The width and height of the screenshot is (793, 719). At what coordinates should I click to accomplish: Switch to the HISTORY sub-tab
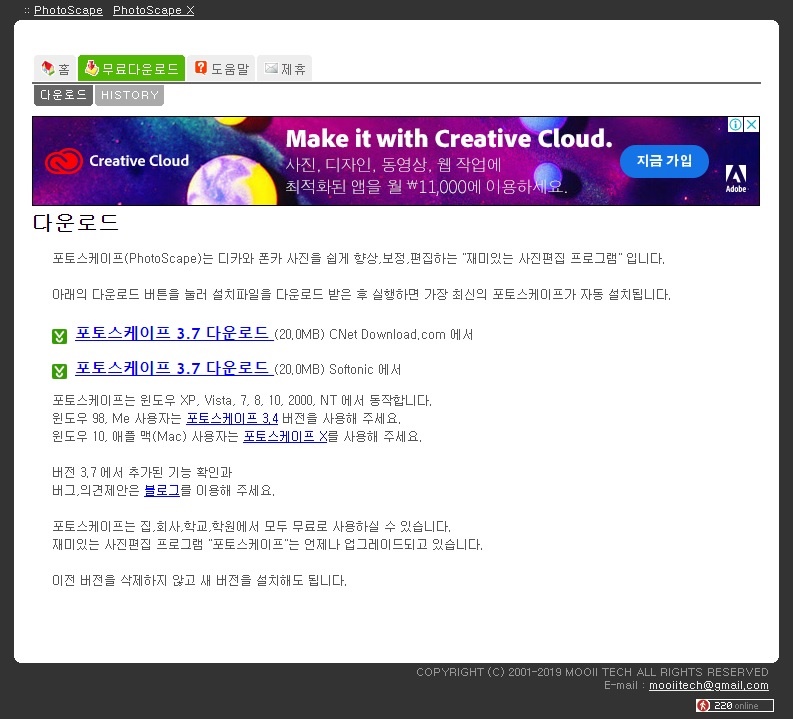pyautogui.click(x=129, y=95)
